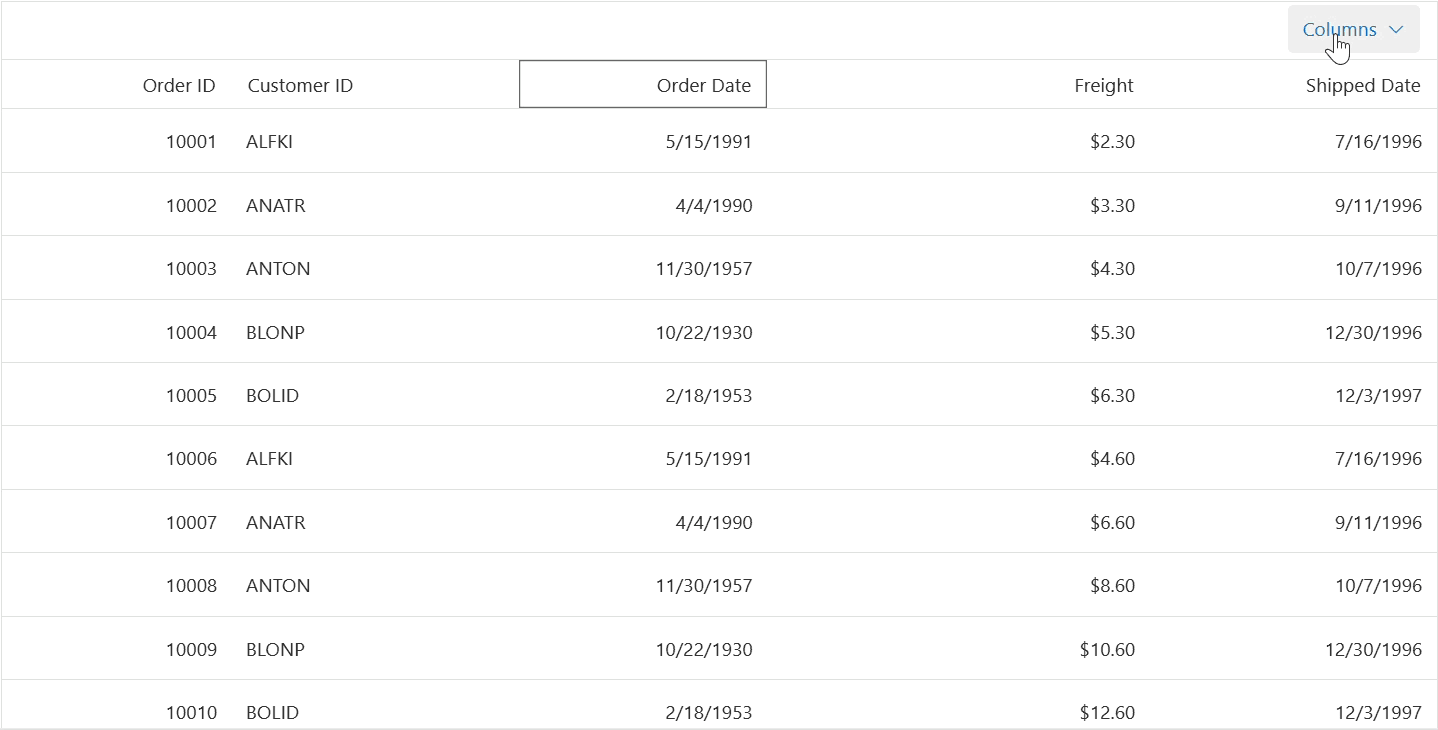Select freight cell showing $6.60
This screenshot has height=730, width=1438.
[1112, 523]
